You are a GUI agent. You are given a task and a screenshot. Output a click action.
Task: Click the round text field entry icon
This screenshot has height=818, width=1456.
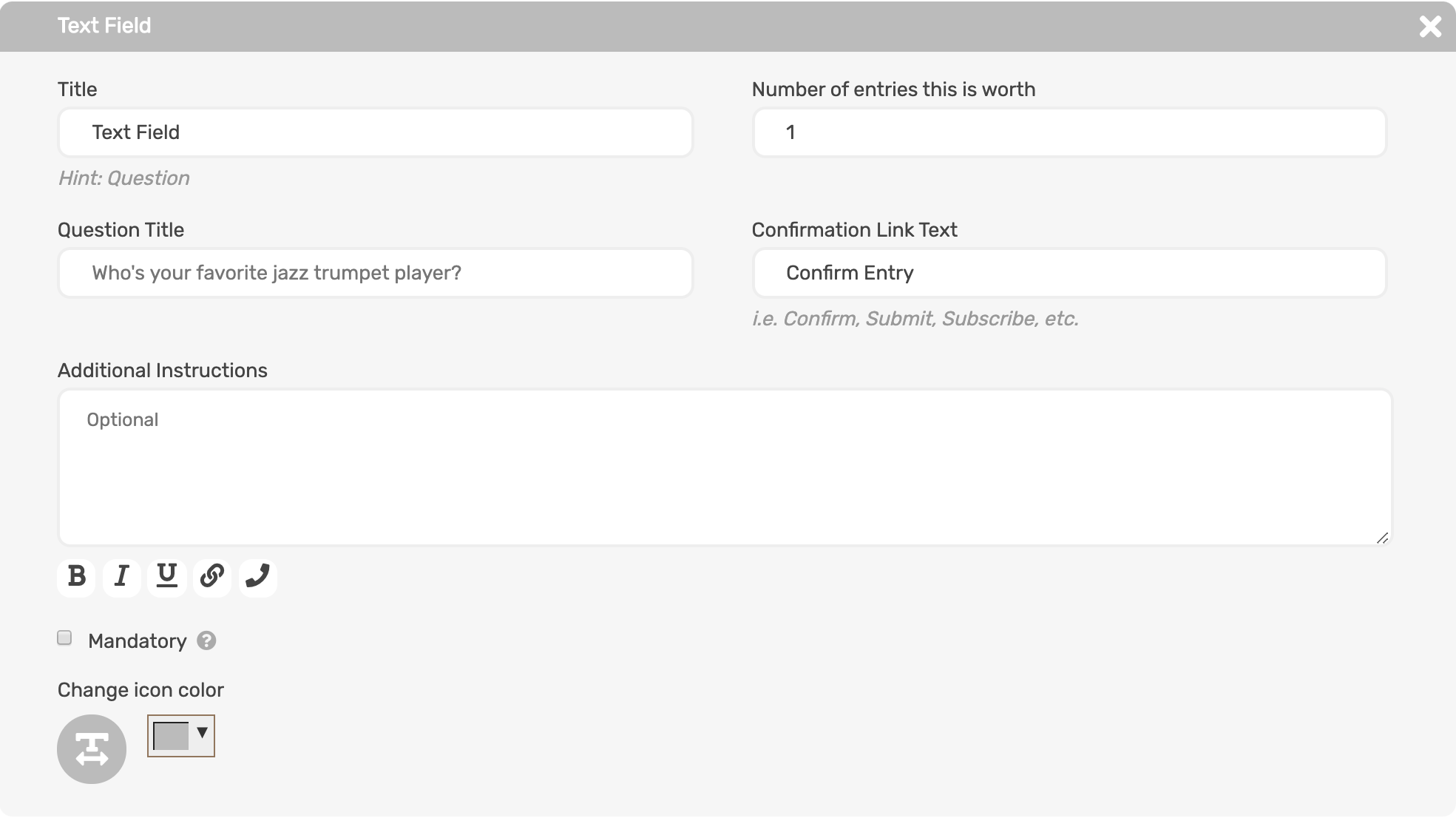pyautogui.click(x=92, y=749)
